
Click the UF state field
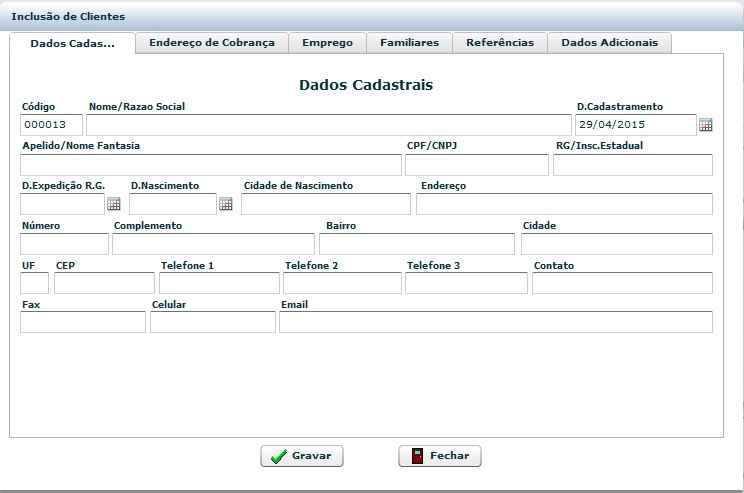click(x=34, y=283)
